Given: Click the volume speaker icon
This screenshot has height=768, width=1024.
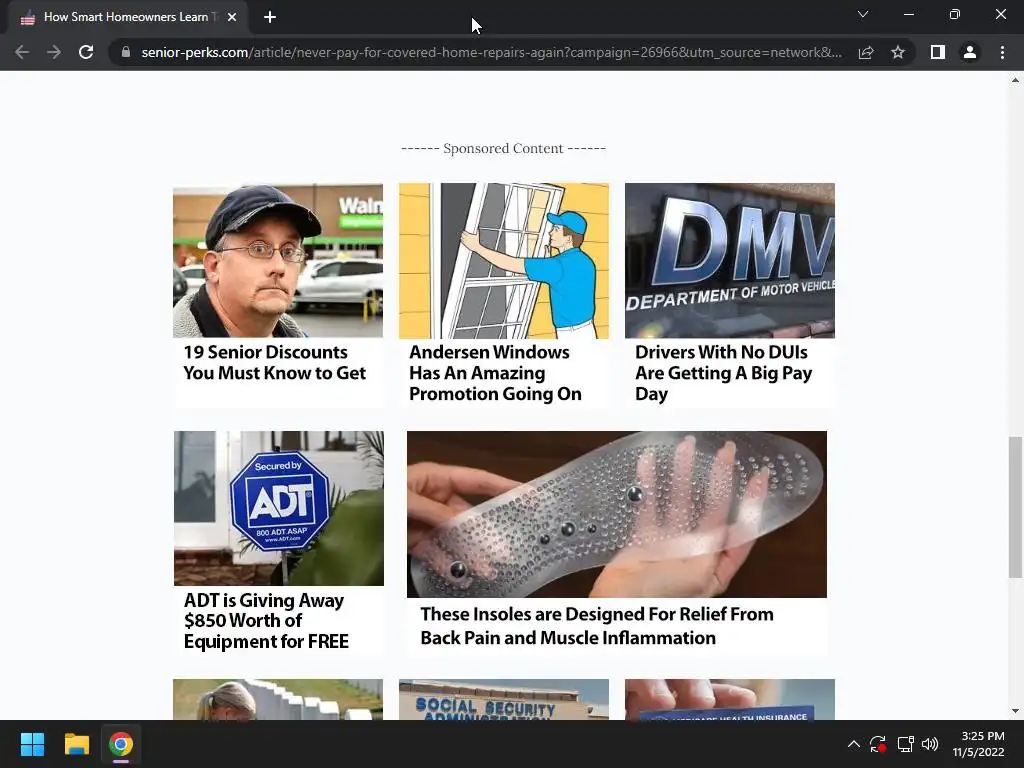Looking at the screenshot, I should click(x=930, y=744).
